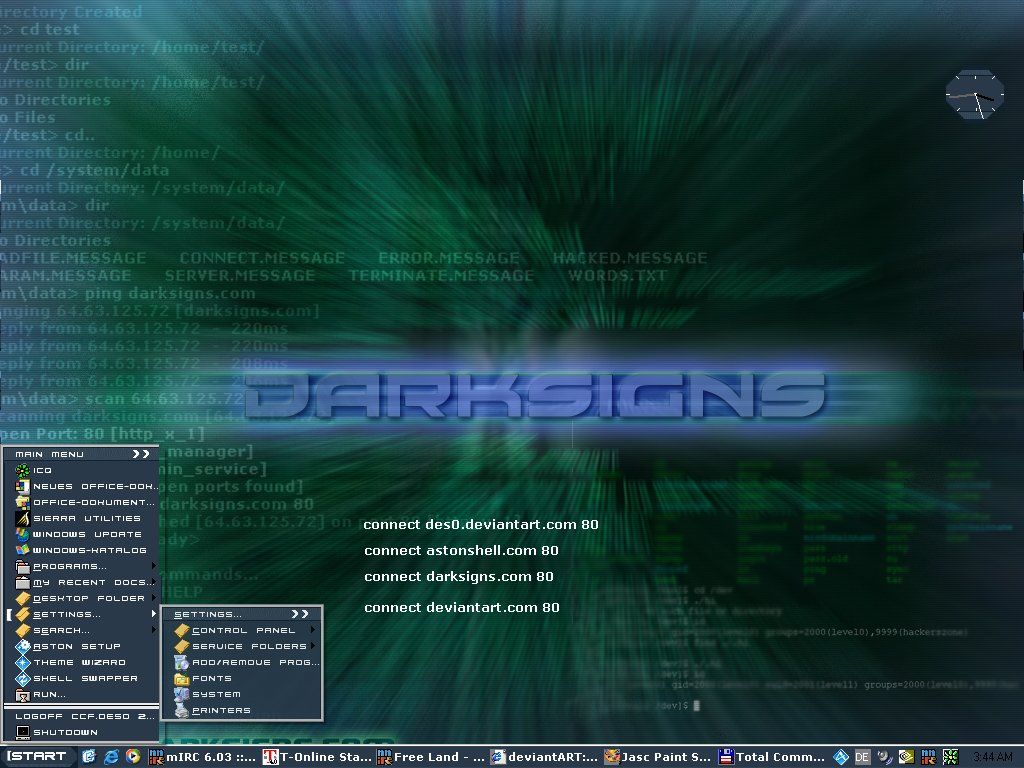Open System in Settings submenu
Viewport: 1024px width, 768px height.
(x=242, y=694)
